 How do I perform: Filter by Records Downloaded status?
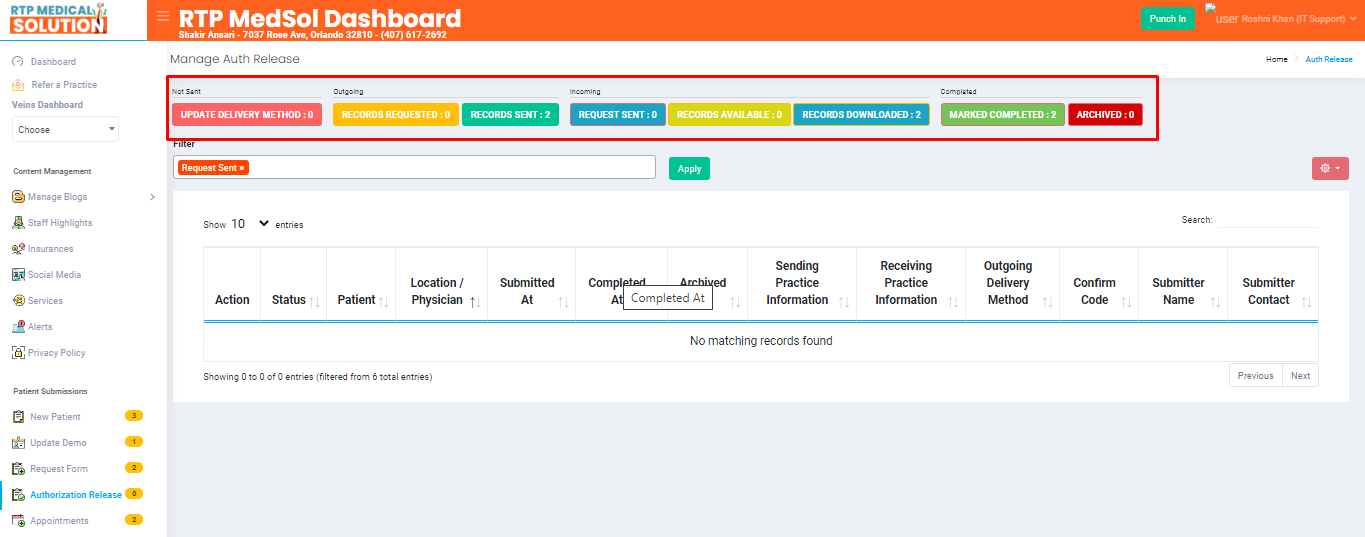[x=862, y=115]
